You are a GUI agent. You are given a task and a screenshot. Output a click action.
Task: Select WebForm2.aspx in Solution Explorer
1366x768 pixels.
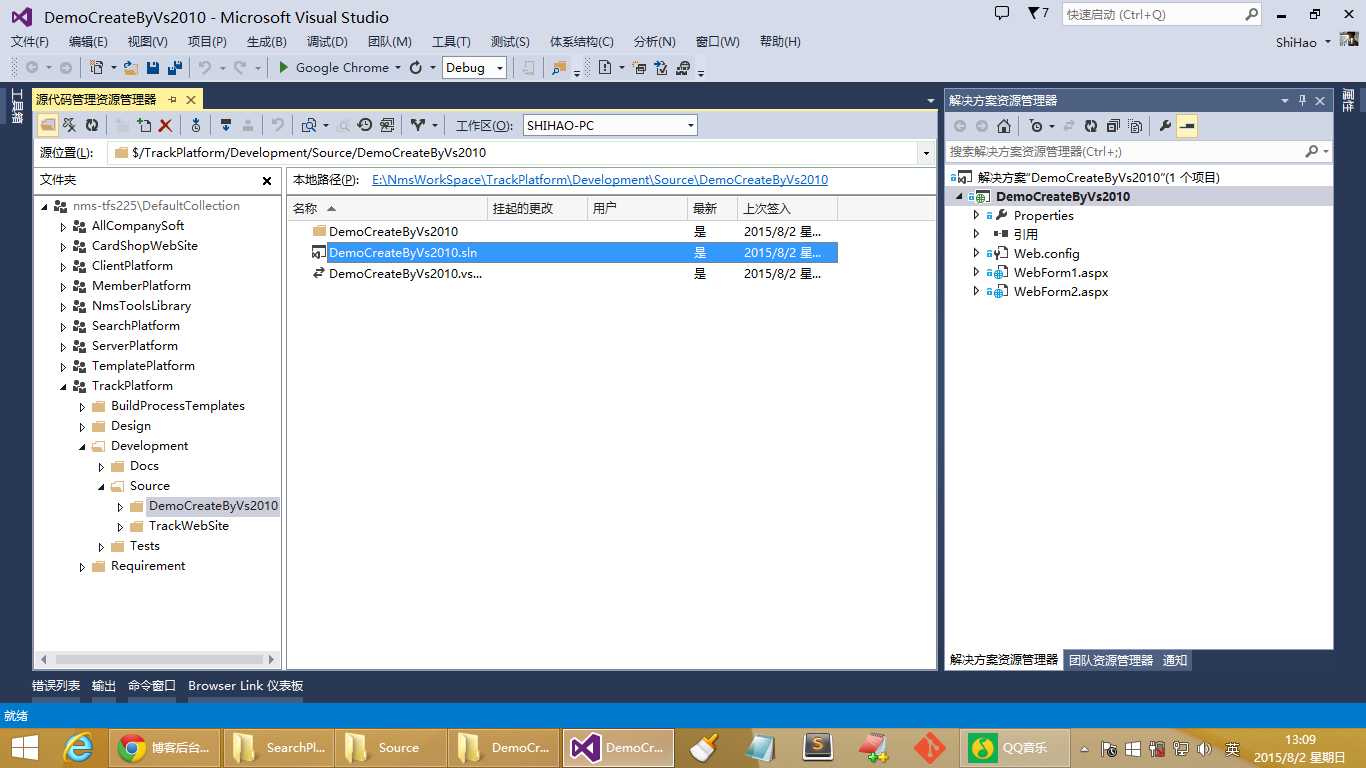pyautogui.click(x=1061, y=292)
